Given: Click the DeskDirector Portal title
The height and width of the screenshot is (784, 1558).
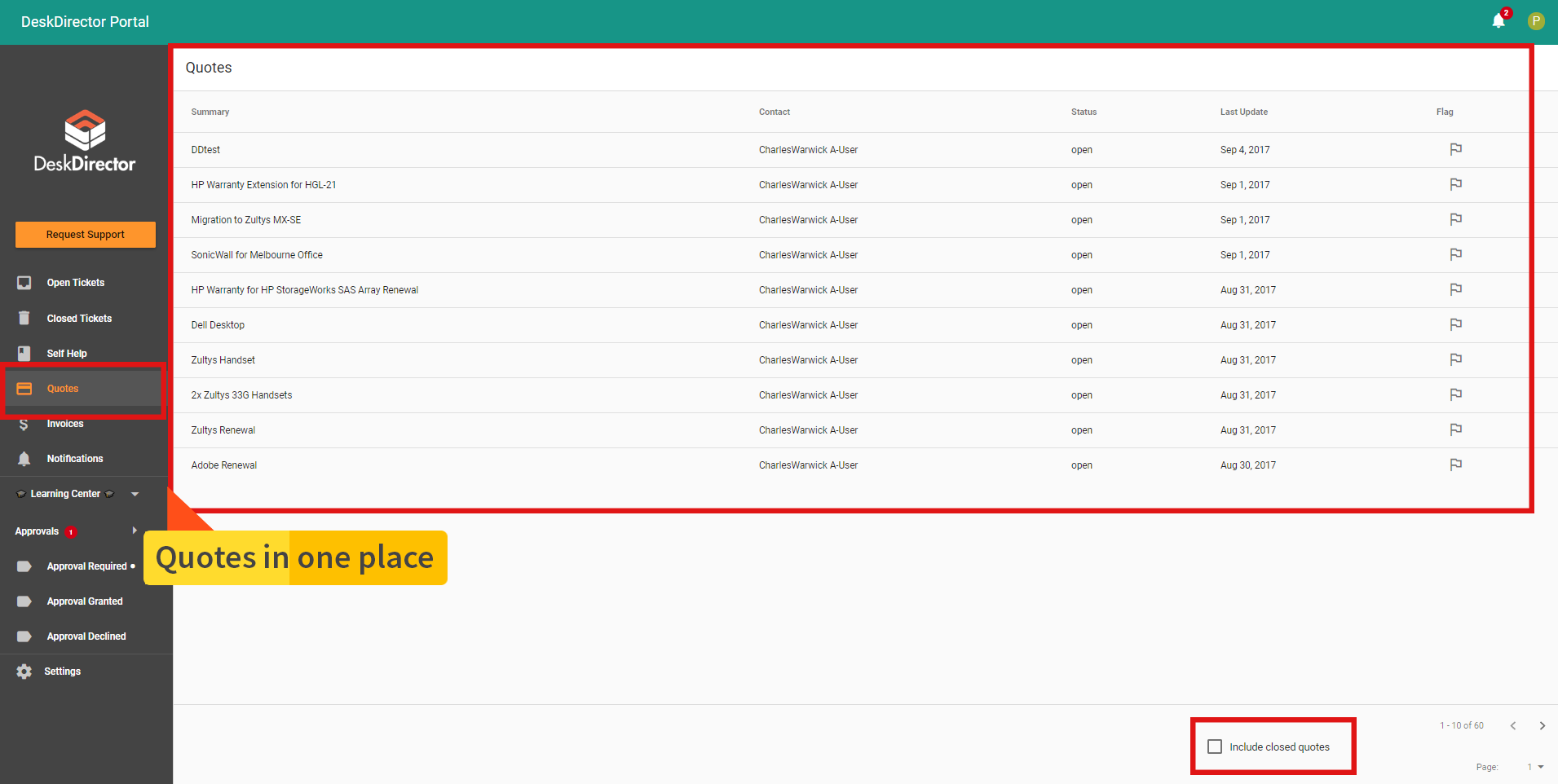Looking at the screenshot, I should (x=85, y=22).
